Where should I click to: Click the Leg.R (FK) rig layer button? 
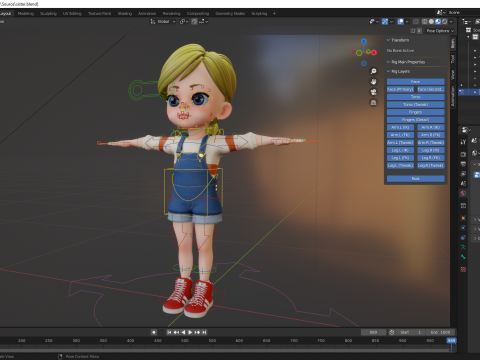pyautogui.click(x=431, y=158)
